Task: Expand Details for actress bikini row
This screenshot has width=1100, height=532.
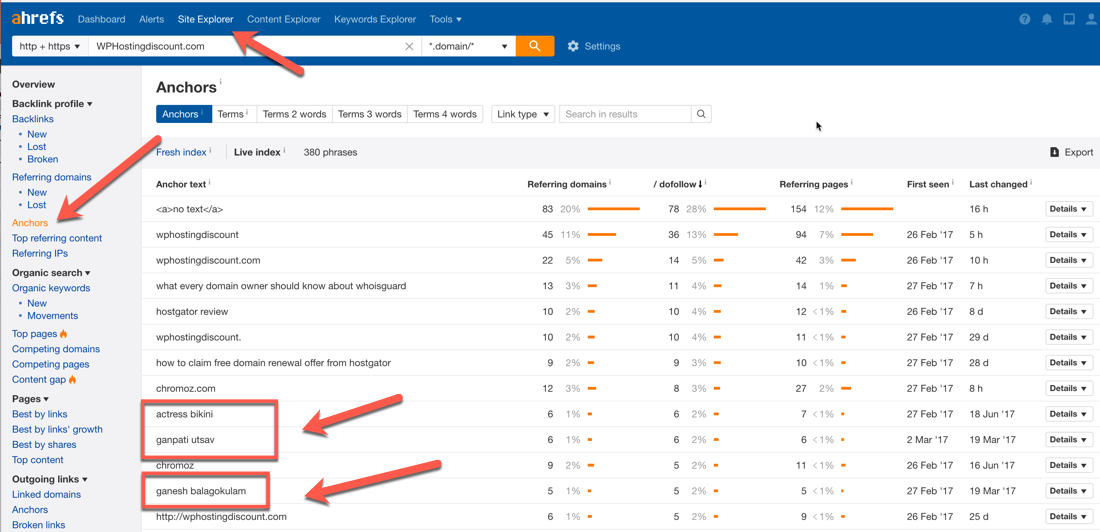Action: click(1069, 414)
